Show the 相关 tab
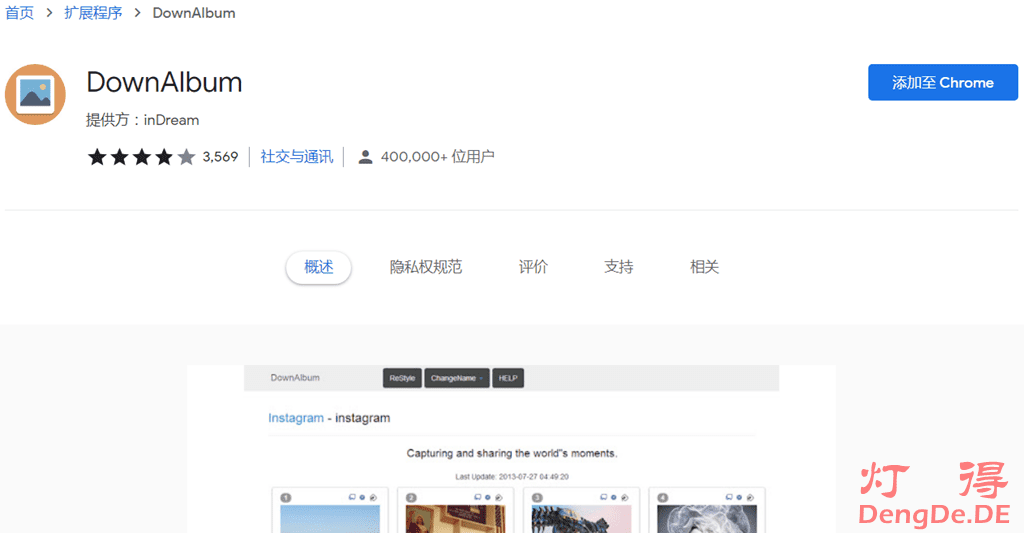 [x=704, y=267]
